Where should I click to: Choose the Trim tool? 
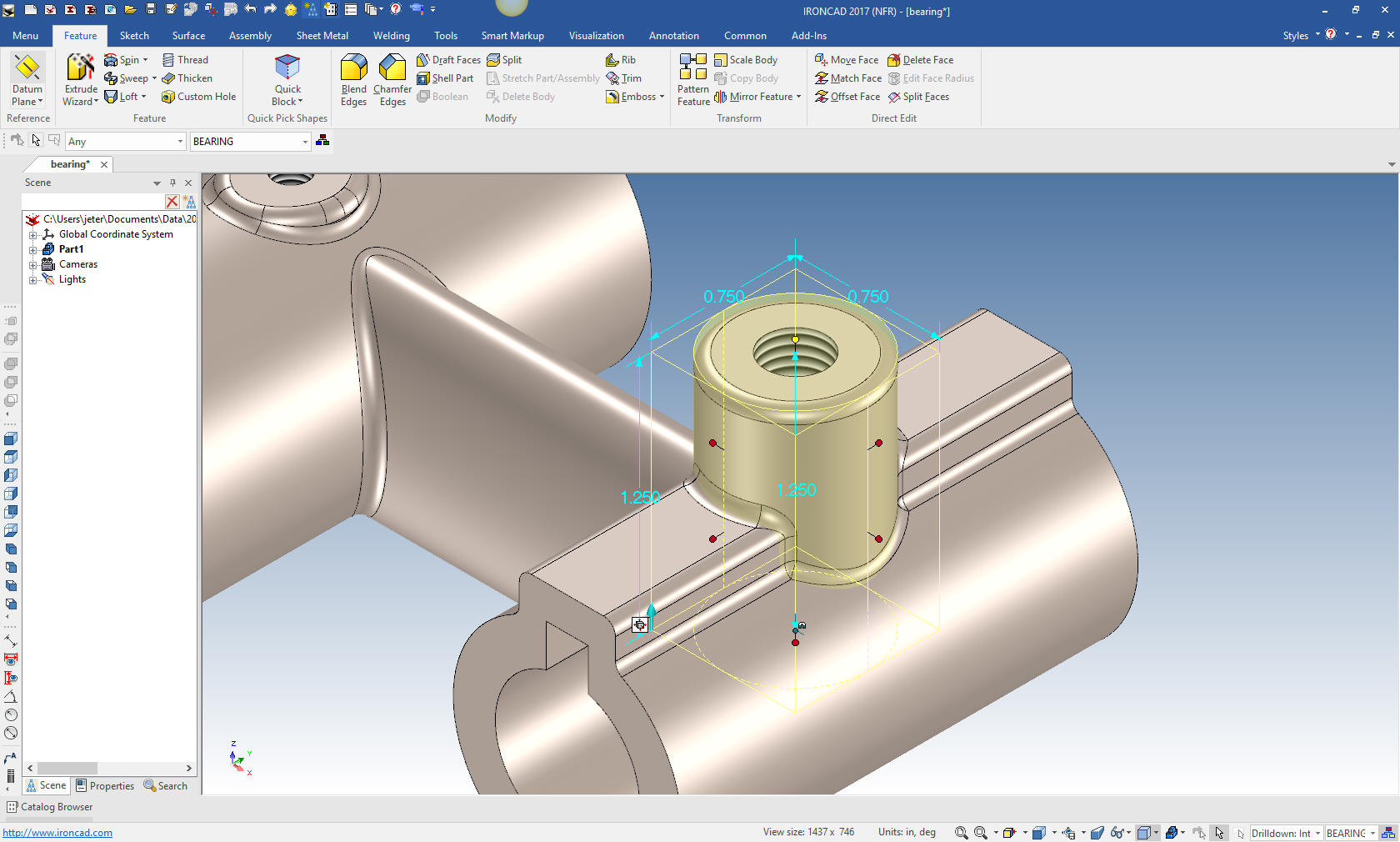pyautogui.click(x=624, y=78)
